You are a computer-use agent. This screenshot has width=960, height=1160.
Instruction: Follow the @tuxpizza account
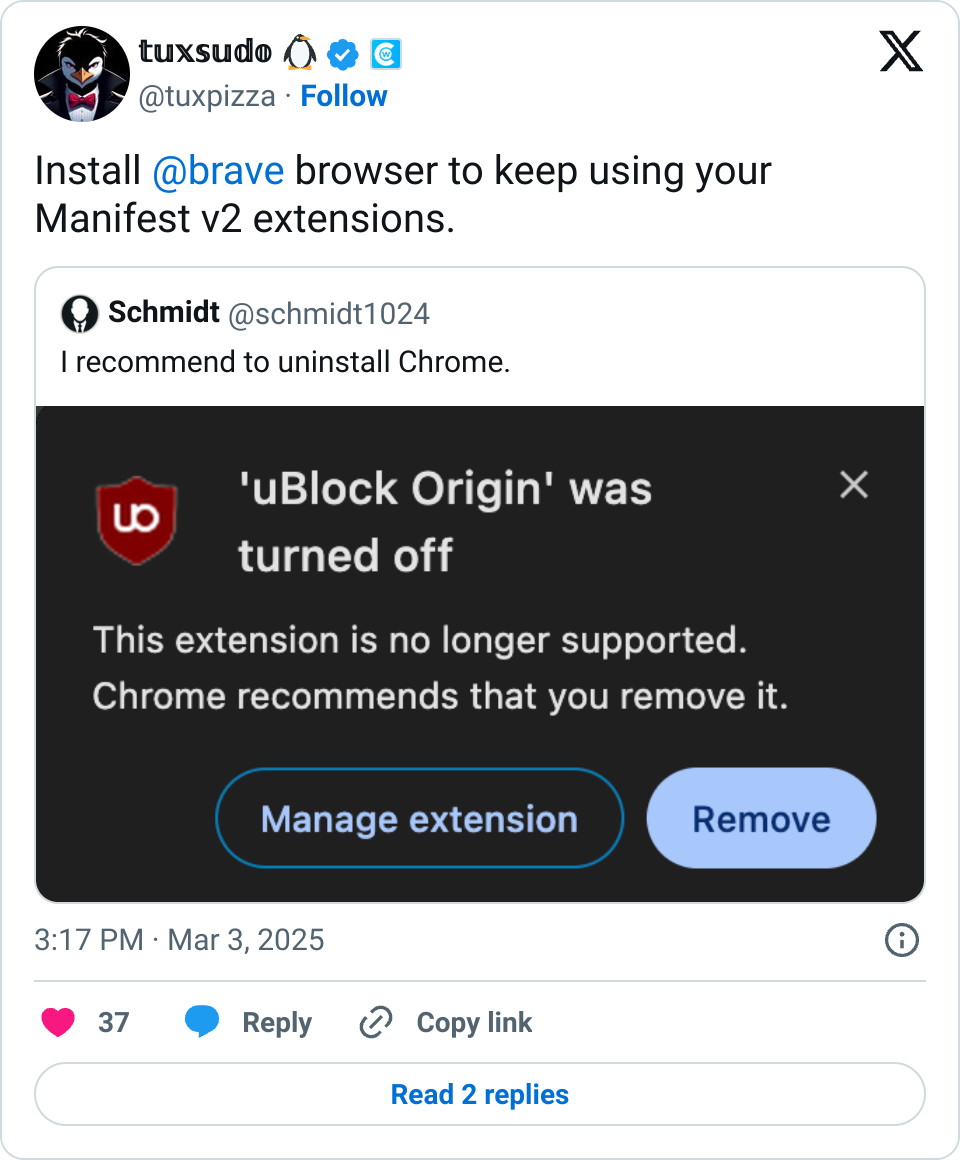pos(344,96)
